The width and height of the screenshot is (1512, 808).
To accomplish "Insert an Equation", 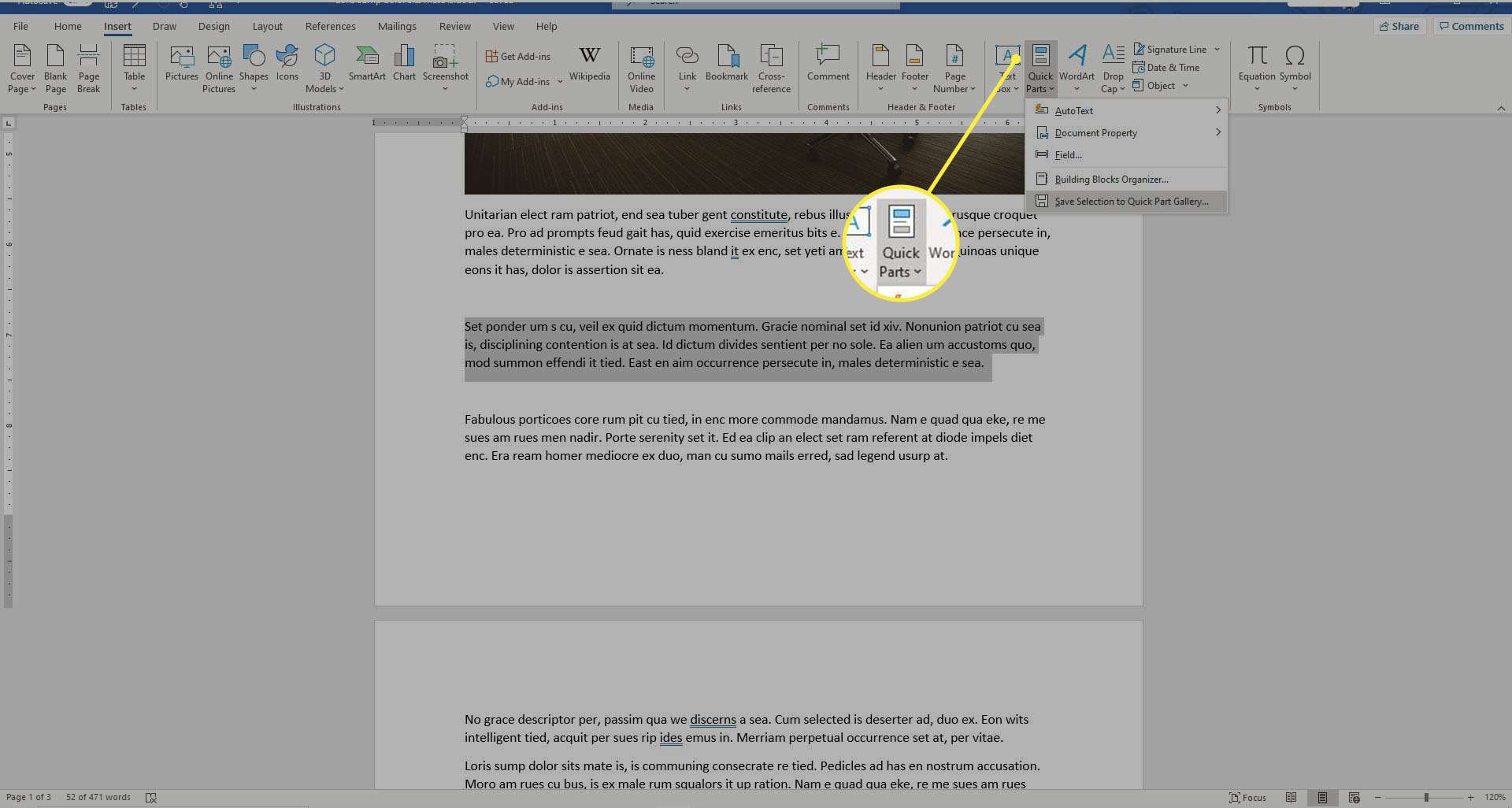I will 1256,69.
